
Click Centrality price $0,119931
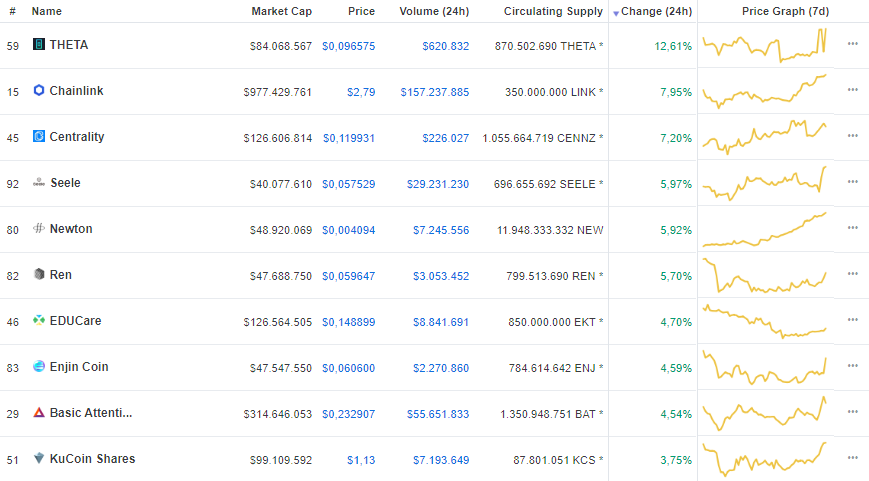349,138
